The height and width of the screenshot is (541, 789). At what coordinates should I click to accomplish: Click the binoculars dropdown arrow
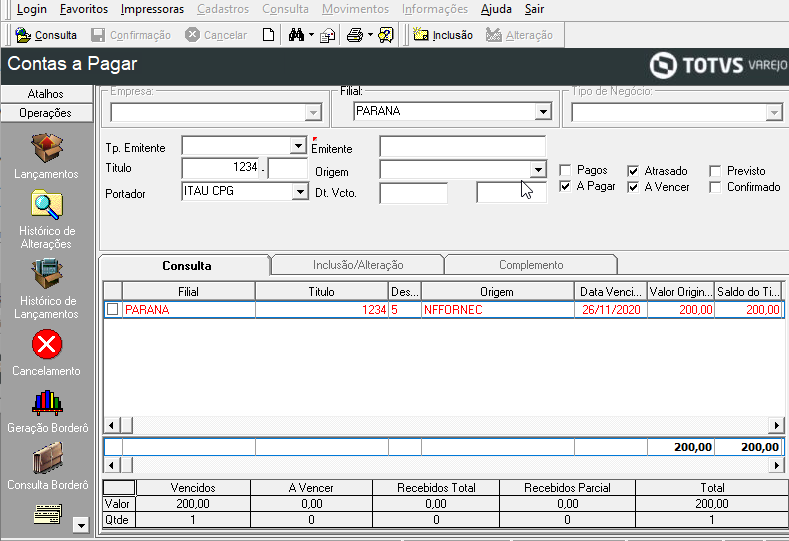coord(311,35)
